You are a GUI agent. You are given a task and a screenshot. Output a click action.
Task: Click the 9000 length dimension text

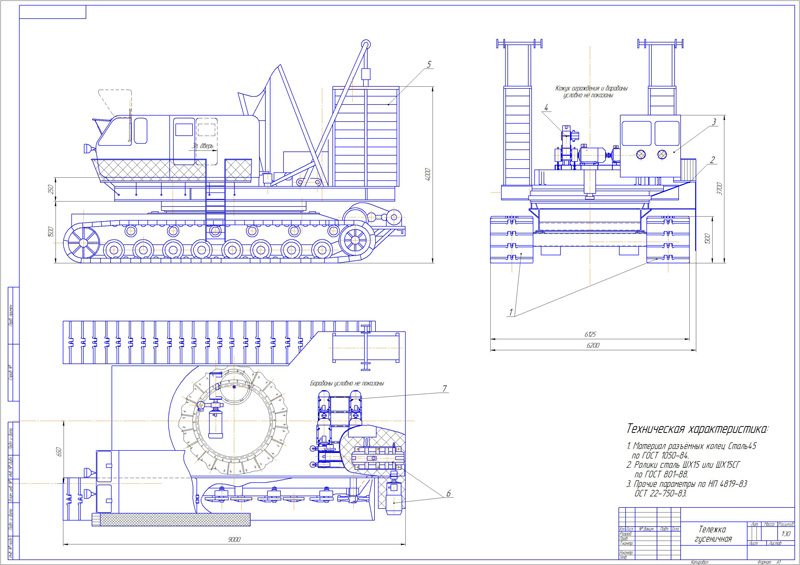[234, 540]
